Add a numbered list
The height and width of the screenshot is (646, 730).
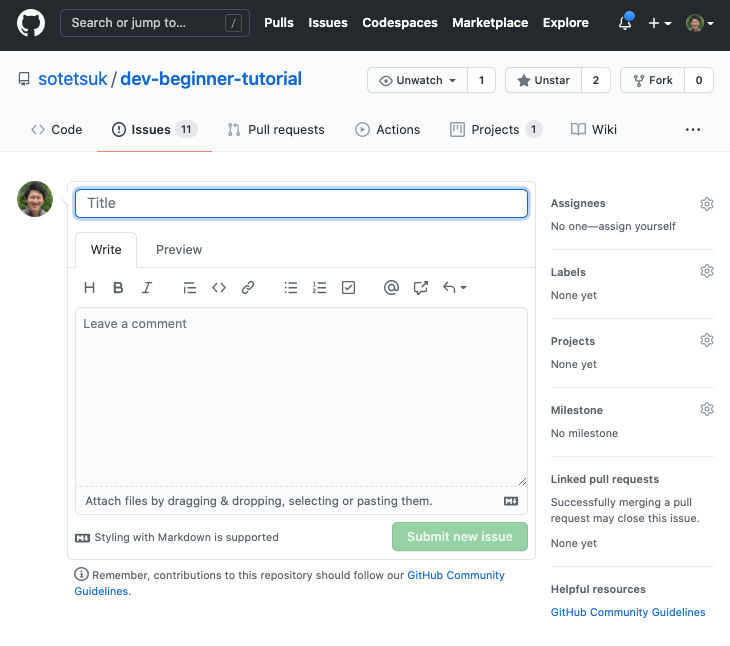(319, 288)
